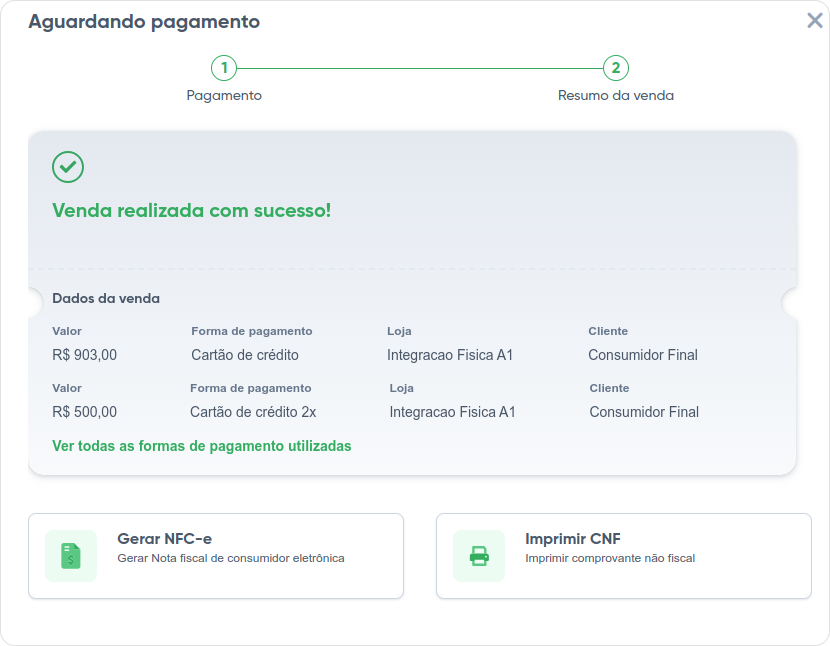Click the Valor label above R$ 903,00
This screenshot has width=830, height=646.
coord(67,331)
